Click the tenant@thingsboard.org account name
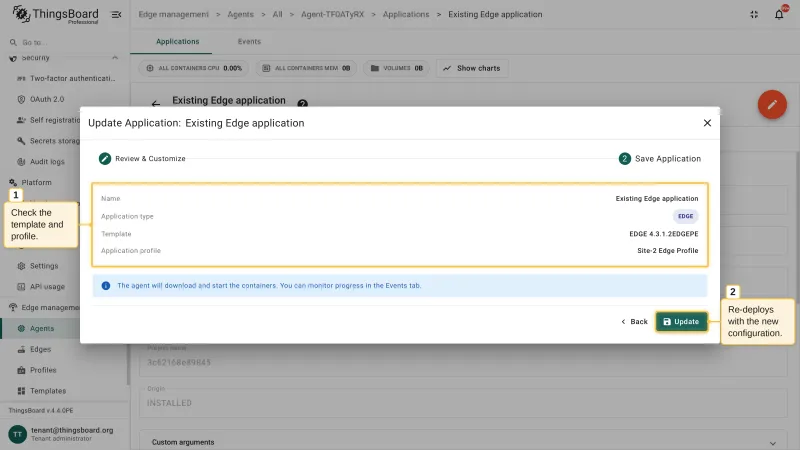 pos(72,430)
